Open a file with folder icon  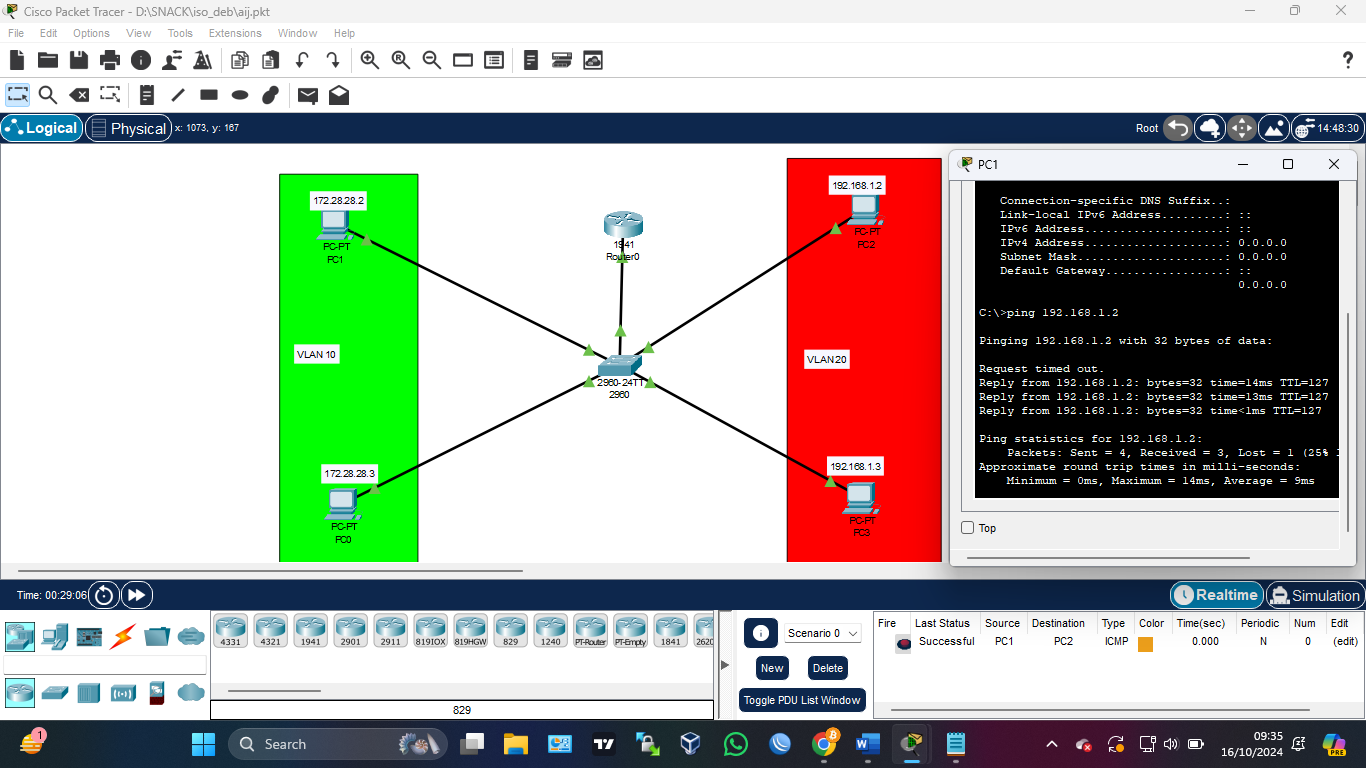[47, 60]
